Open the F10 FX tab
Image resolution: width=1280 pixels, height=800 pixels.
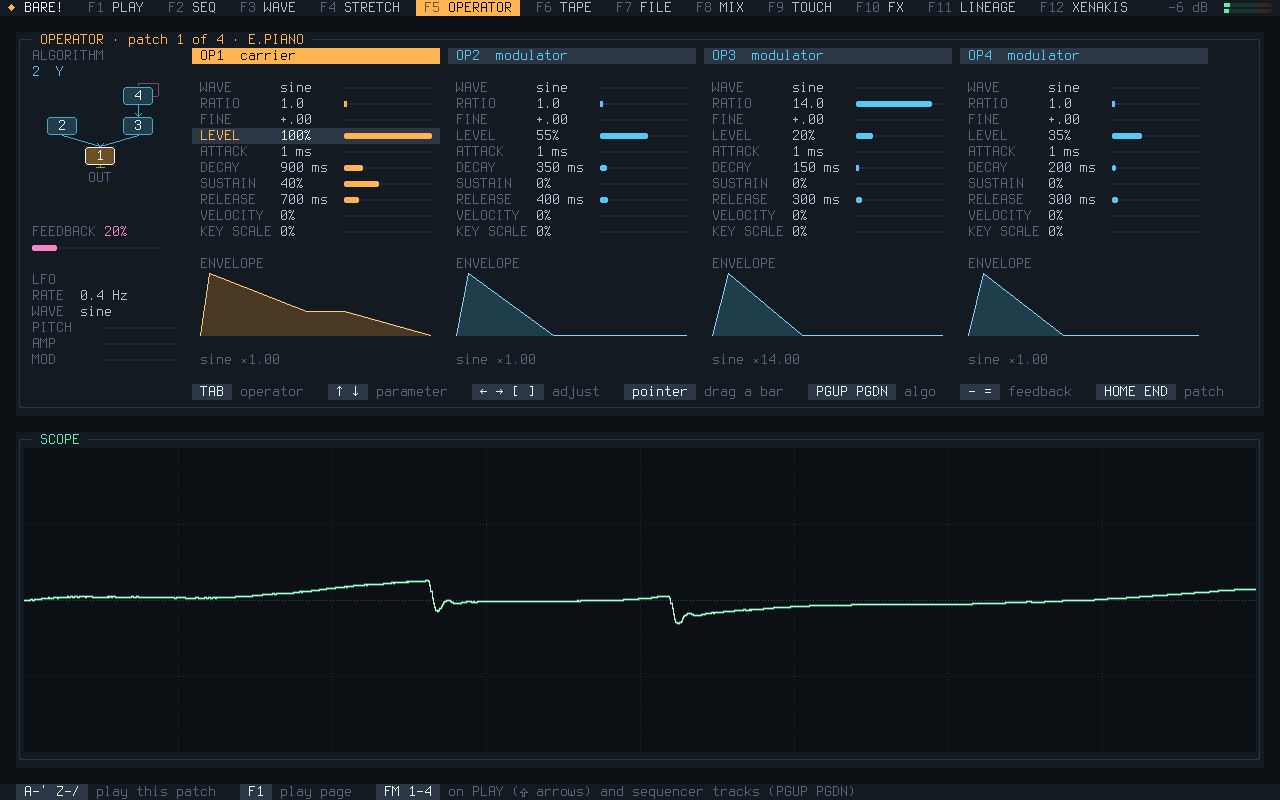pyautogui.click(x=880, y=7)
